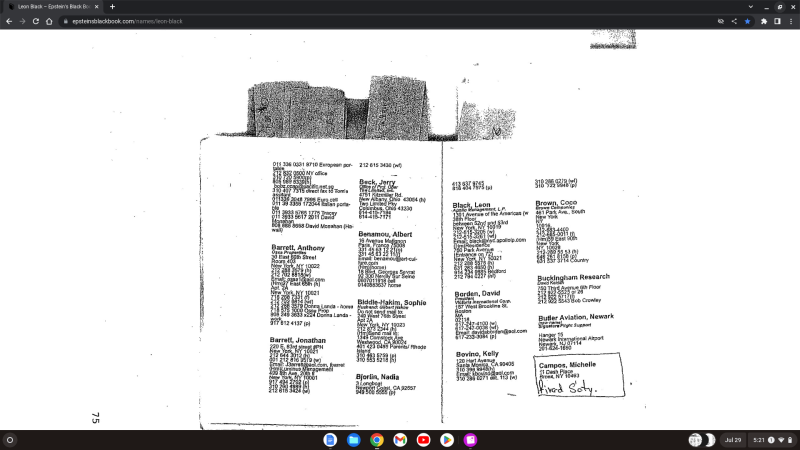This screenshot has height=450, width=800.
Task: Close the Leon Black tab
Action: (96, 7)
